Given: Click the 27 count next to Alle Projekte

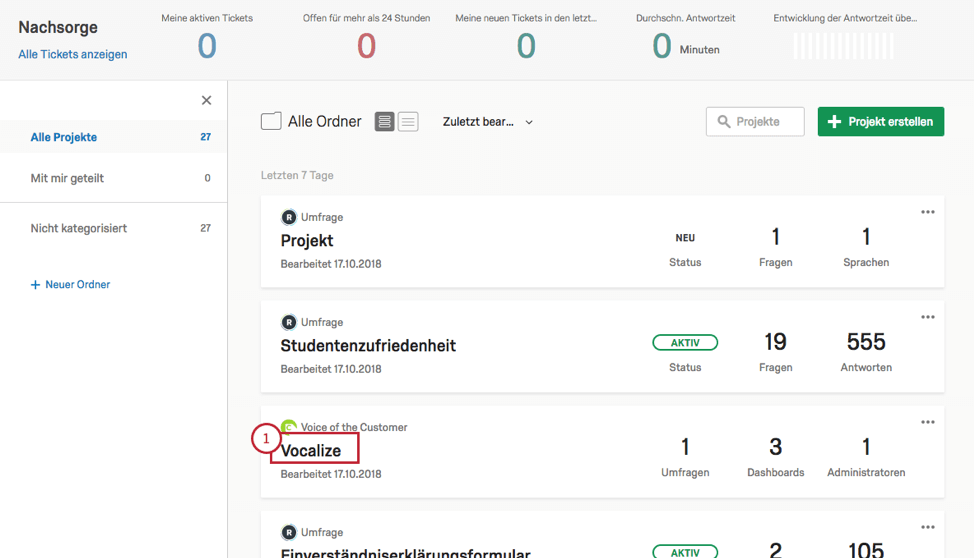Looking at the screenshot, I should (206, 137).
